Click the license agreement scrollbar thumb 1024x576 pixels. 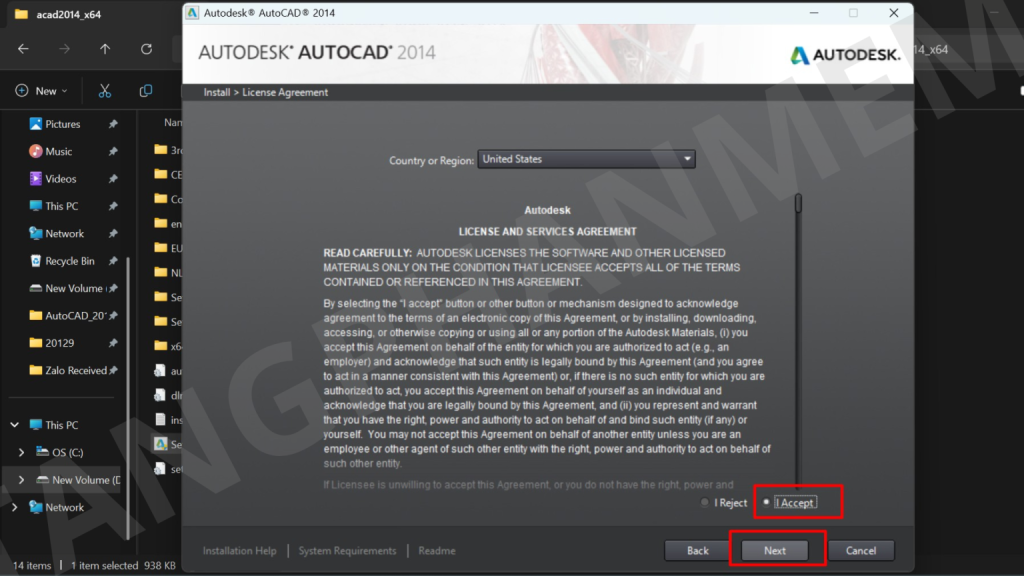798,204
